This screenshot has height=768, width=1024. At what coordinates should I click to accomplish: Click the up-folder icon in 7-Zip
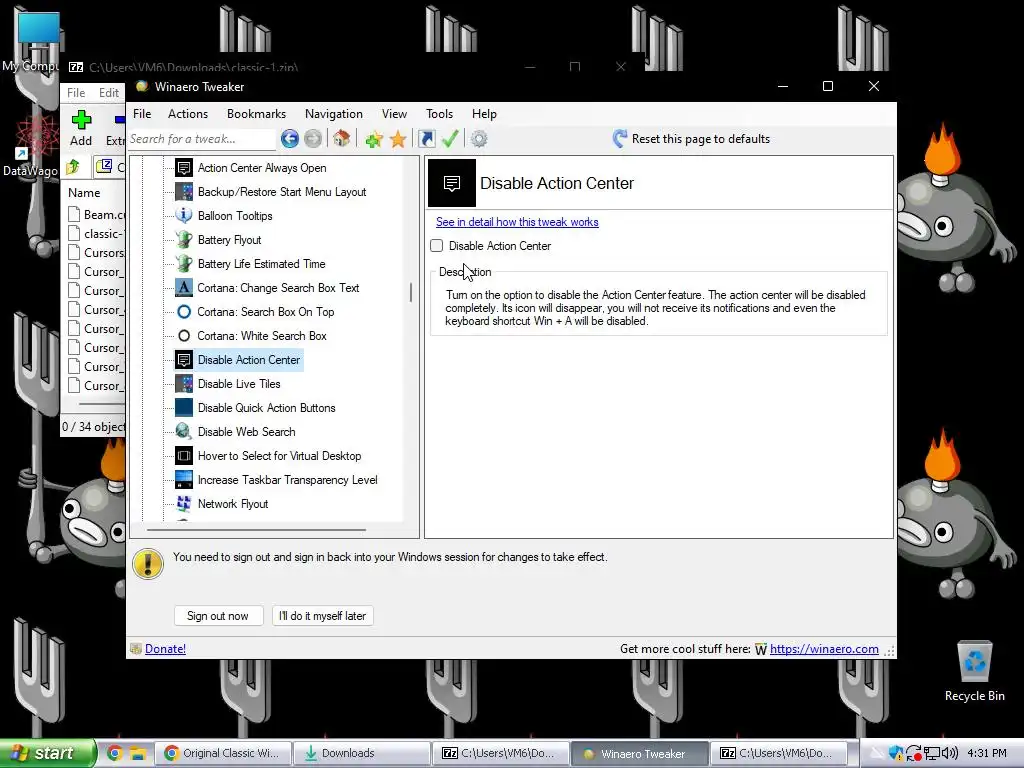[73, 167]
